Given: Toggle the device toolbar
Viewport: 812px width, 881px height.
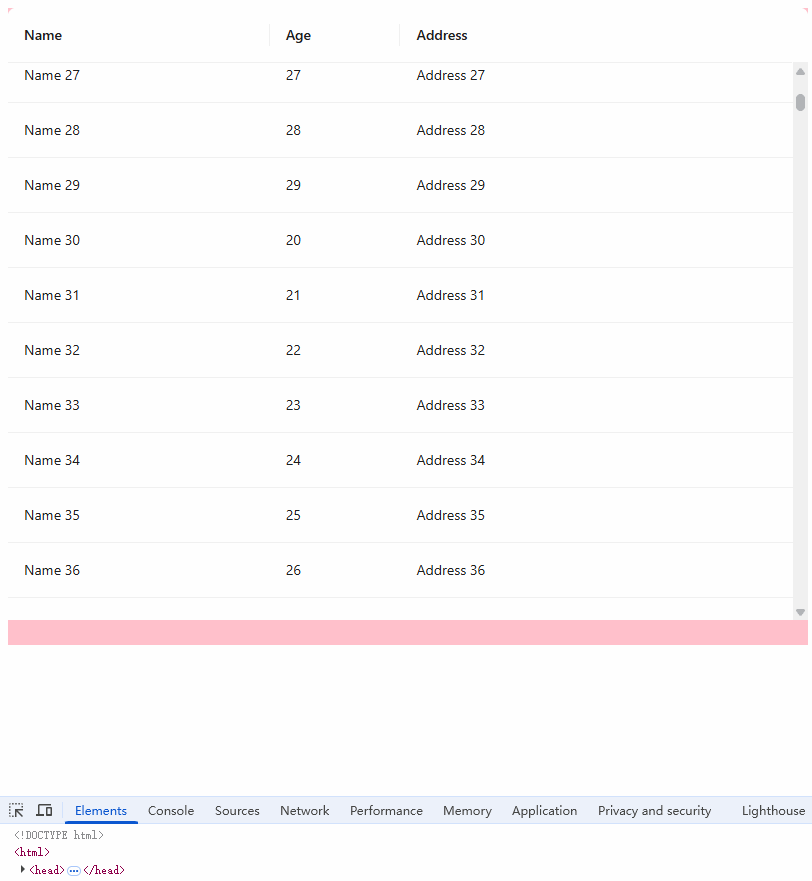Looking at the screenshot, I should click(44, 810).
